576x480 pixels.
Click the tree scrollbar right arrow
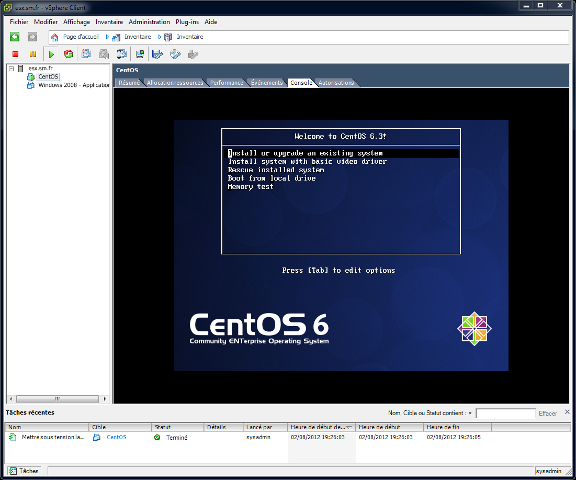[x=105, y=399]
